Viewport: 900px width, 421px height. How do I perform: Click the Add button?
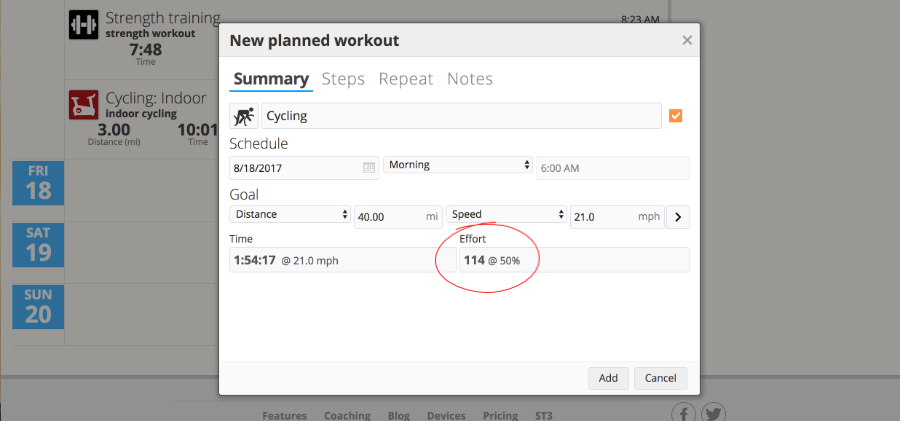[608, 378]
